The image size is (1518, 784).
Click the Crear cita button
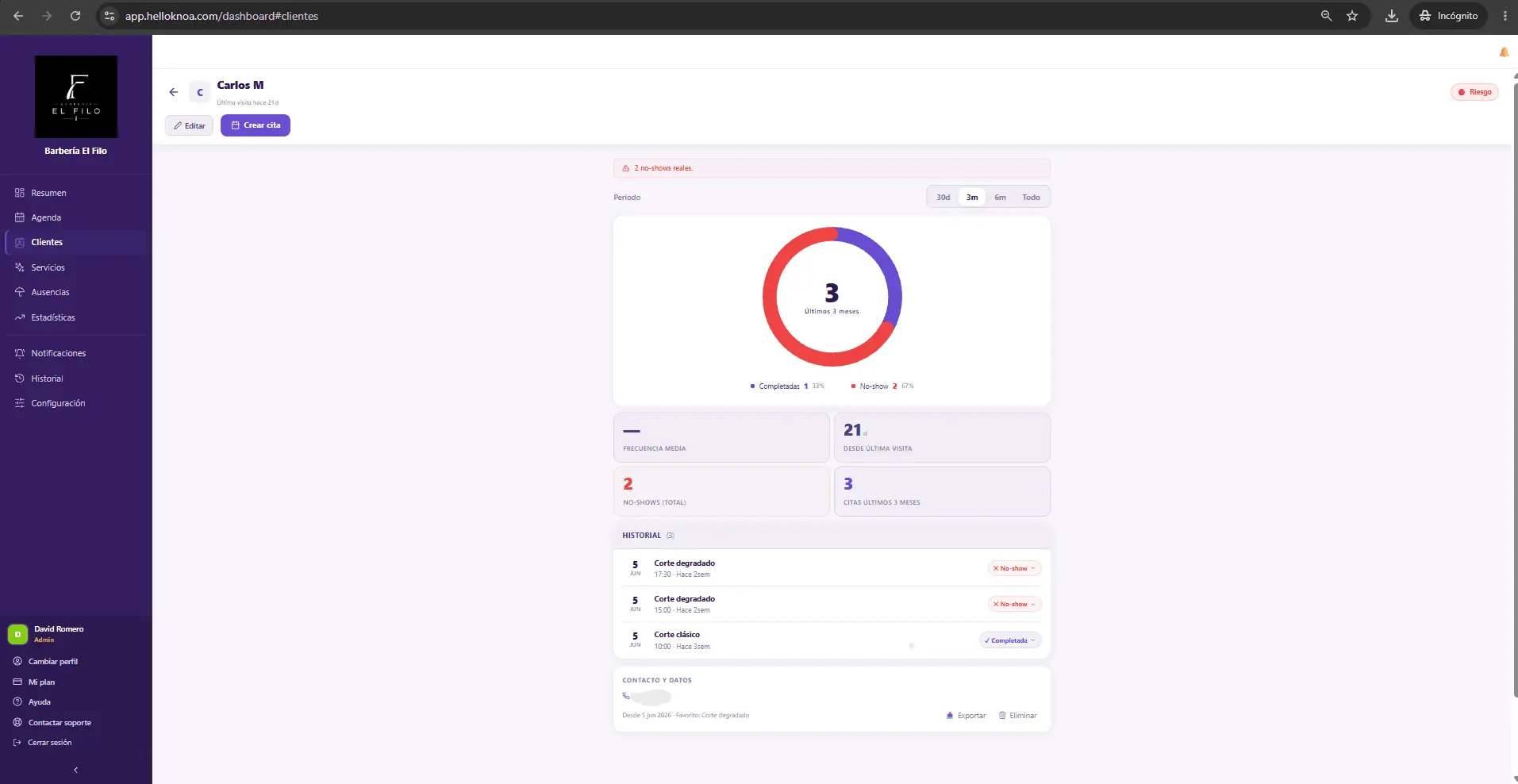coord(256,125)
